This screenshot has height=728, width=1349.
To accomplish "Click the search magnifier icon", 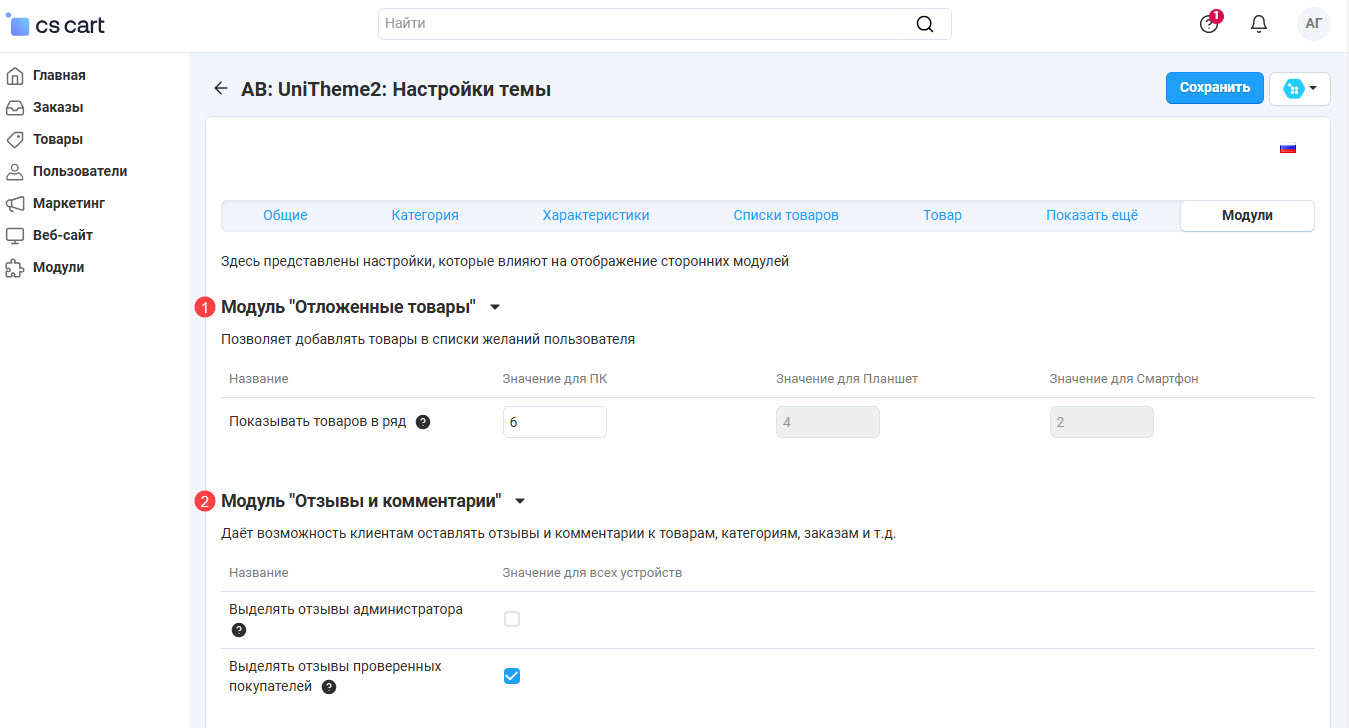I will [x=925, y=24].
